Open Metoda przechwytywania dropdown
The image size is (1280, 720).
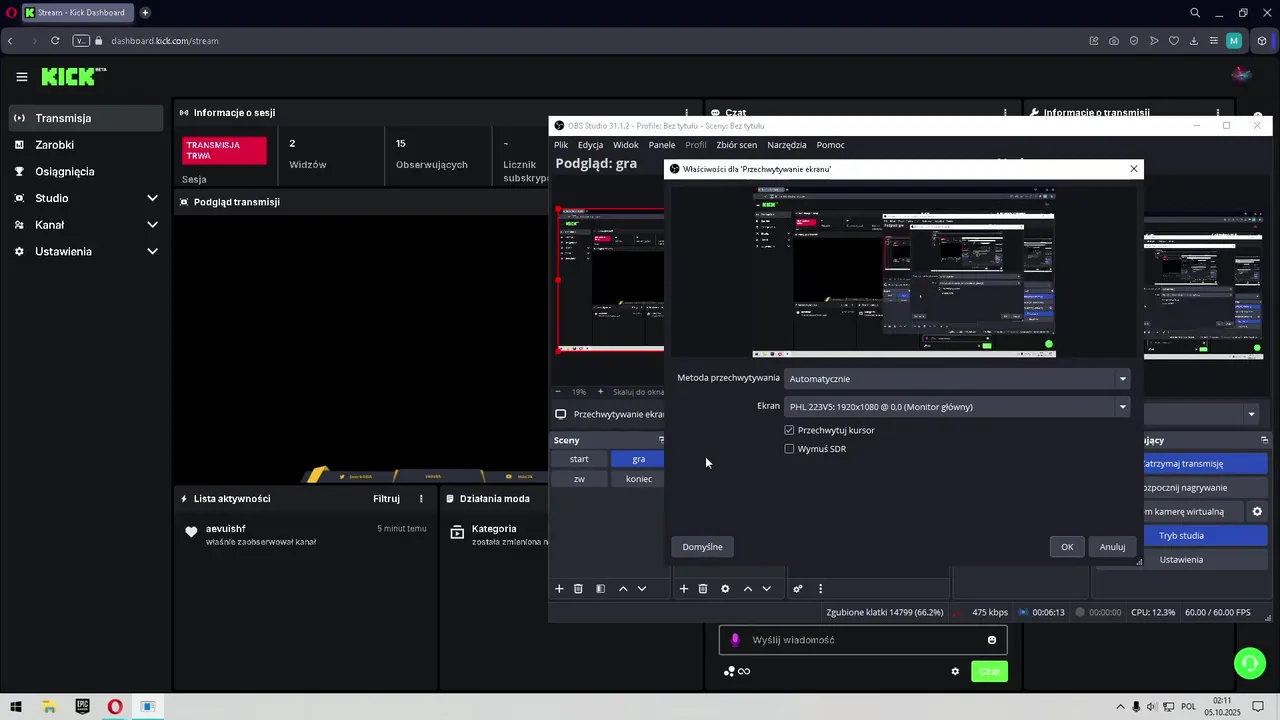point(958,378)
